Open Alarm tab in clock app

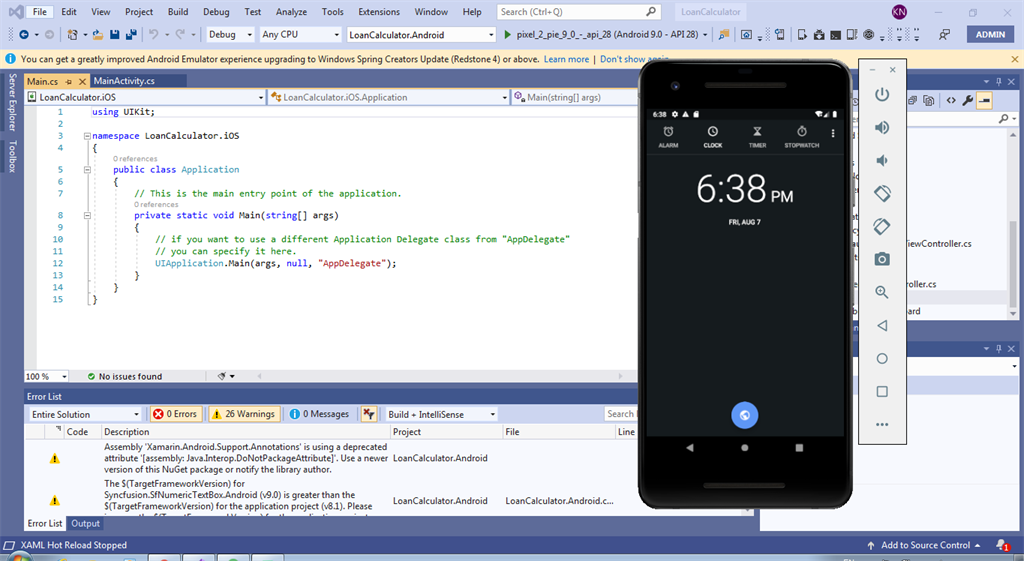tap(668, 136)
